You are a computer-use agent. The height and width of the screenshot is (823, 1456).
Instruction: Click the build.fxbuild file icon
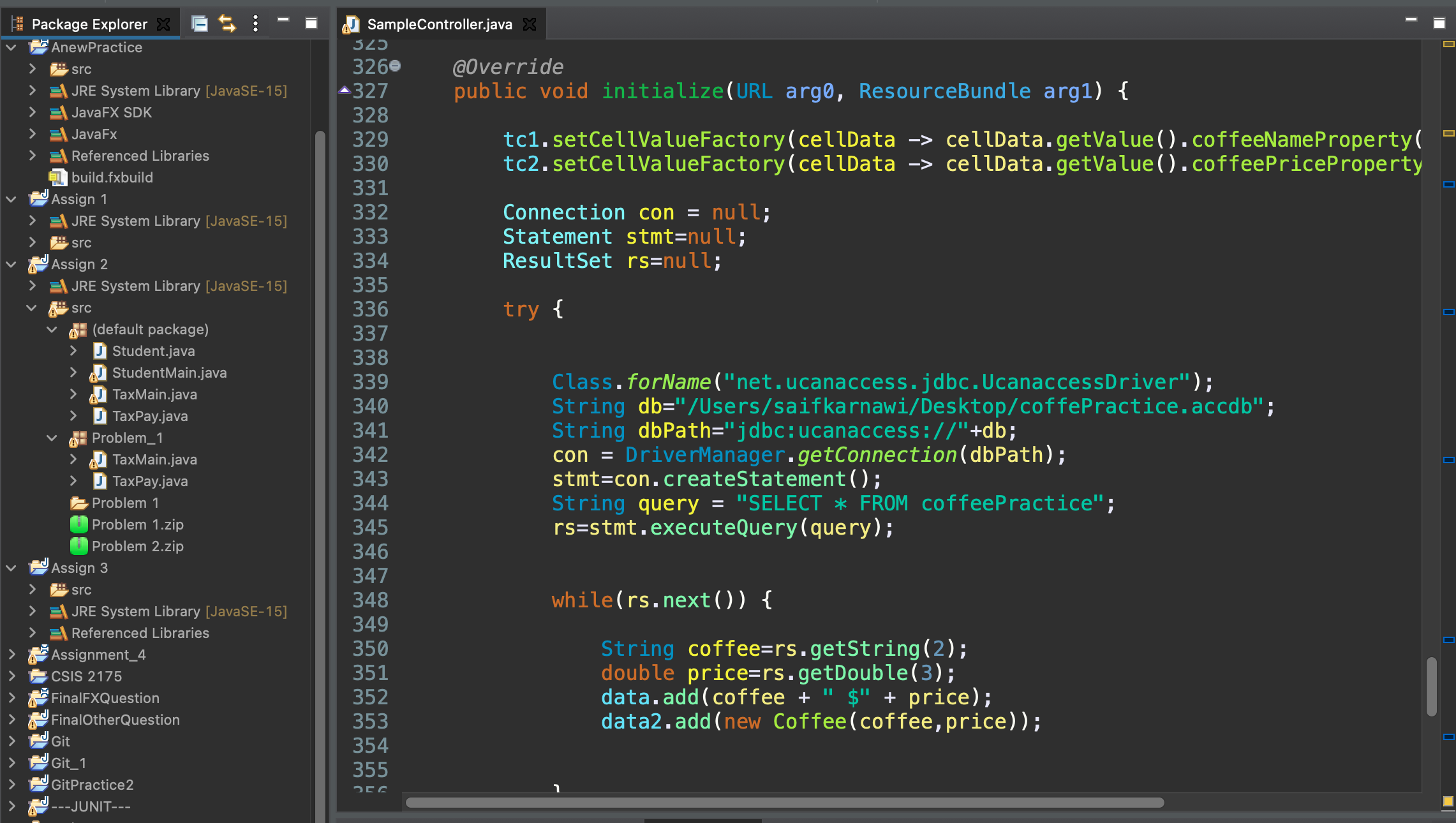pyautogui.click(x=56, y=177)
